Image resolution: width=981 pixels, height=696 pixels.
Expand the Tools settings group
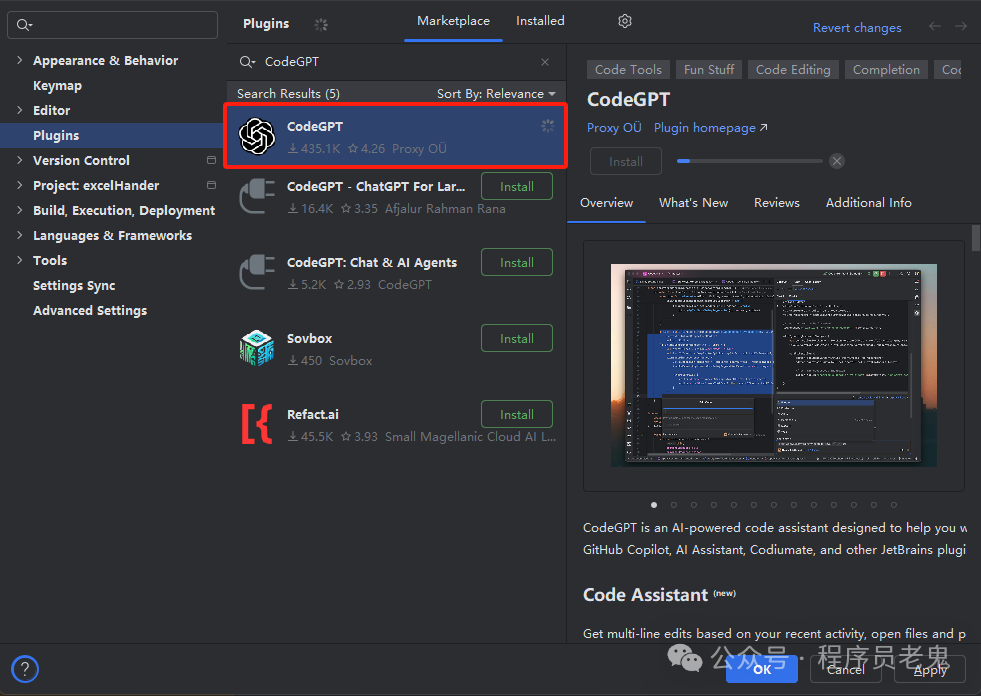tap(19, 260)
